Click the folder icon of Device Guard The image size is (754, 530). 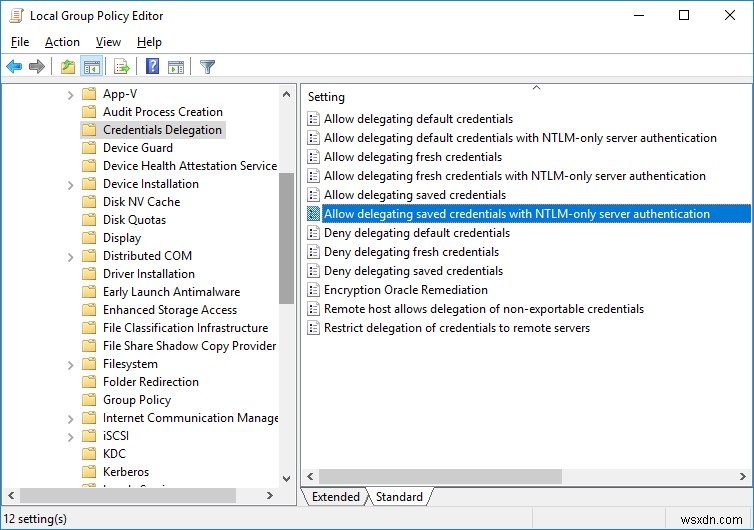click(89, 148)
